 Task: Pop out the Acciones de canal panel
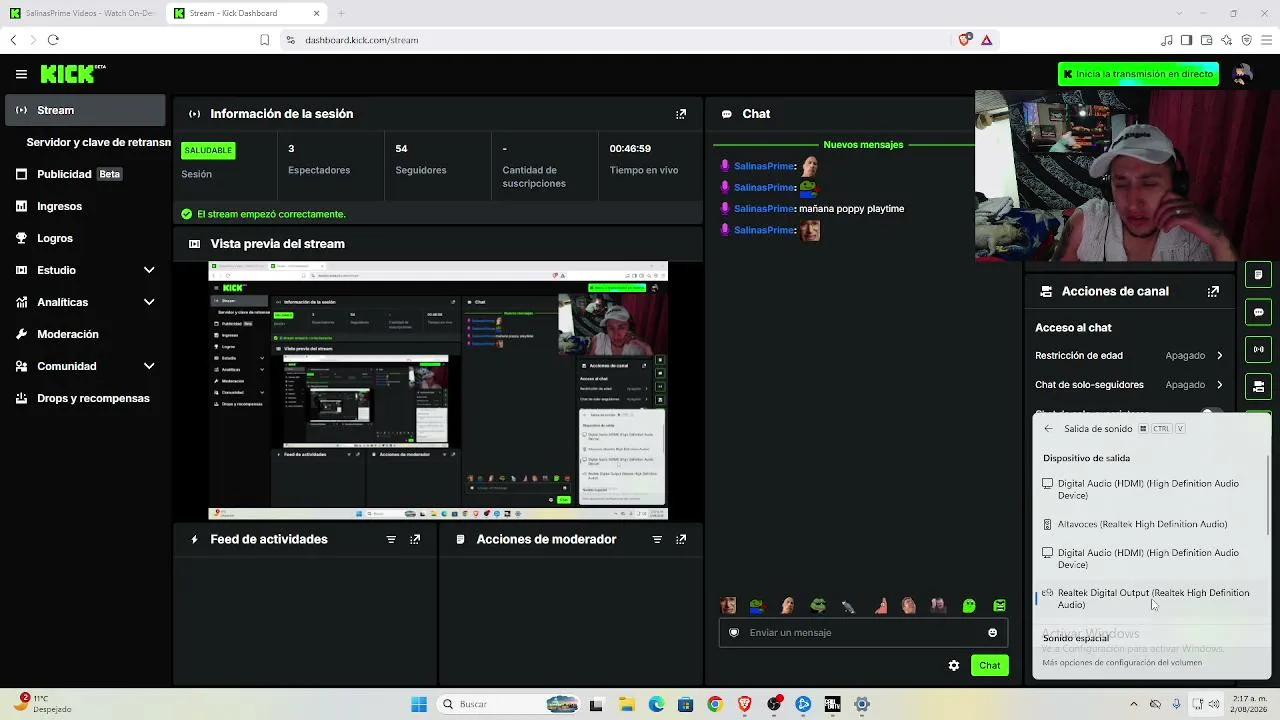click(1213, 291)
